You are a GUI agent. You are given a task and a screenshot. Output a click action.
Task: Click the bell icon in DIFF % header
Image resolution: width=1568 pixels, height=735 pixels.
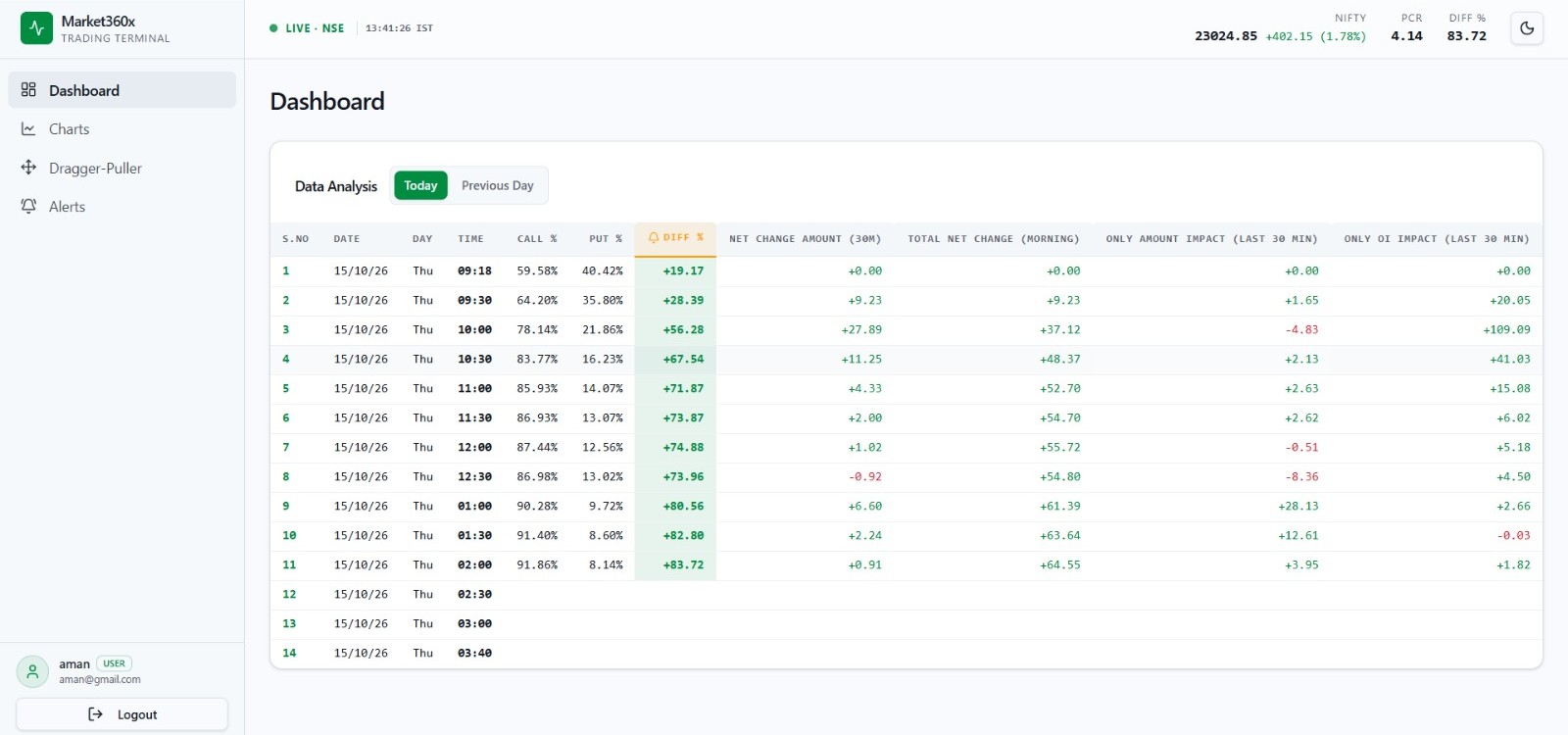pos(654,238)
